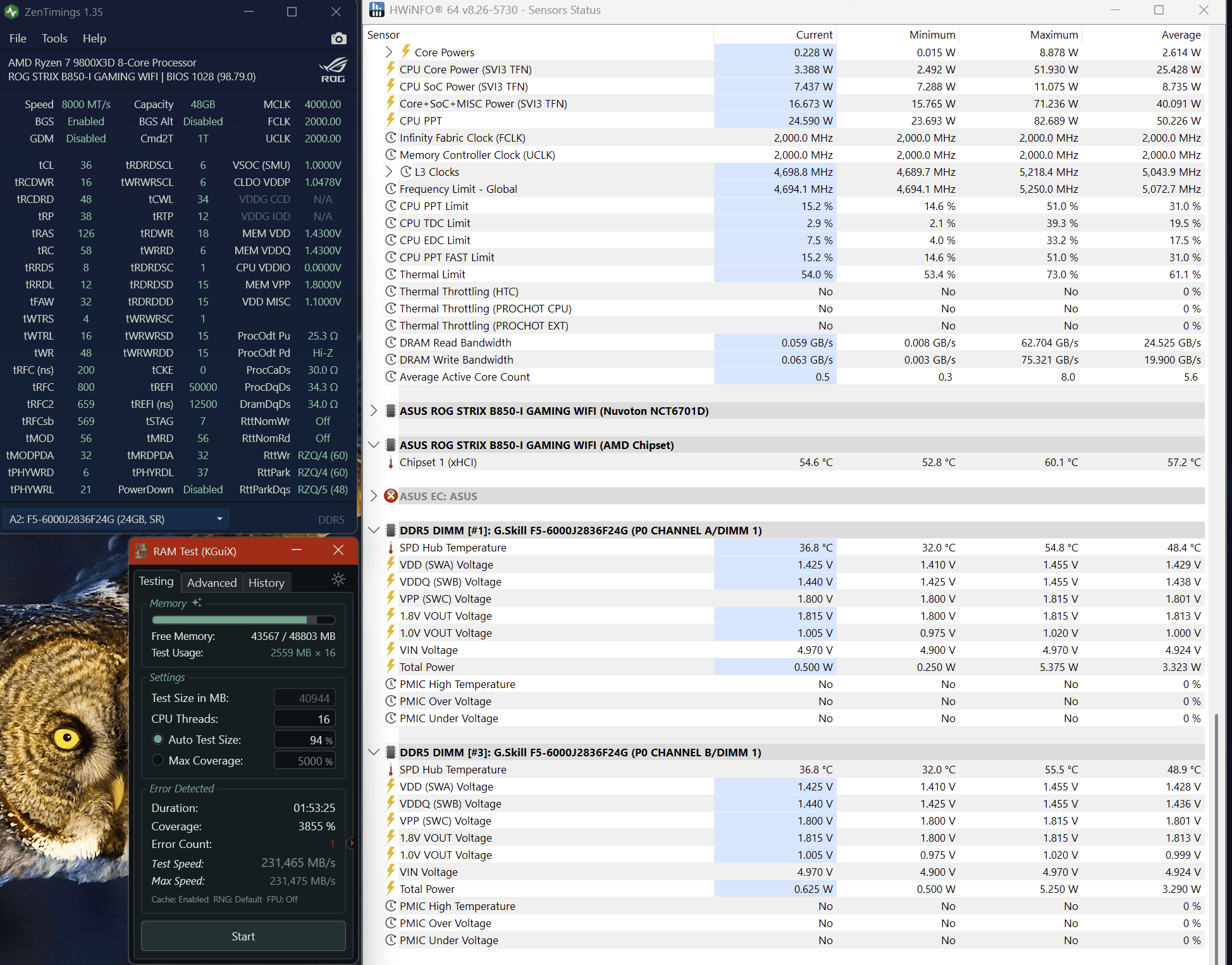Select the Auto Test Size radio button
This screenshot has height=965, width=1232.
[x=158, y=739]
